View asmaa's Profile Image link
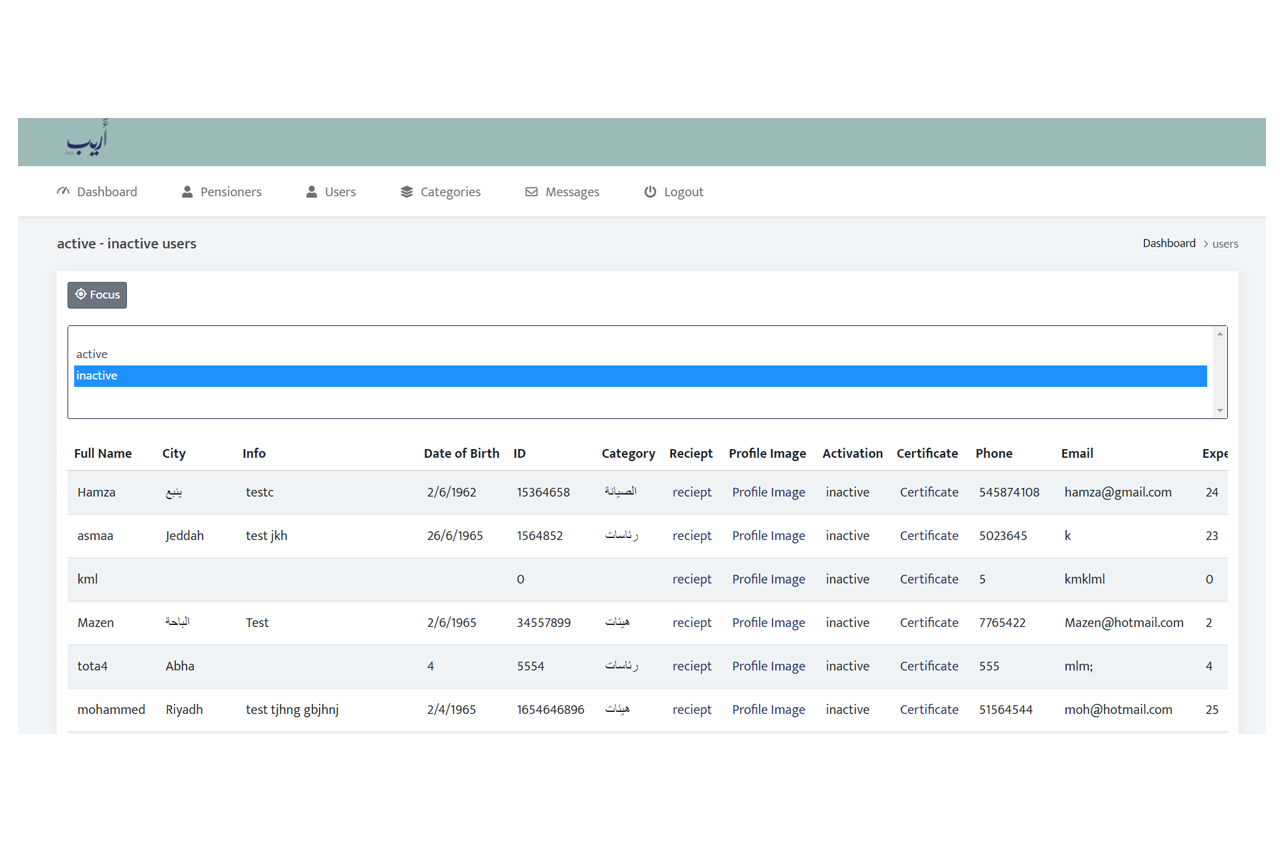This screenshot has width=1280, height=853. pos(768,536)
